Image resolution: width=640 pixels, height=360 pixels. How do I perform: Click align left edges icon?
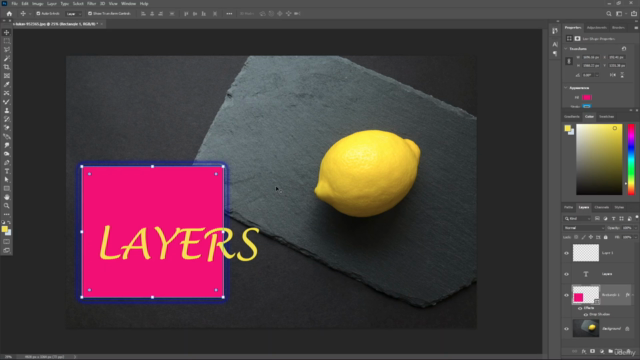[x=143, y=13]
